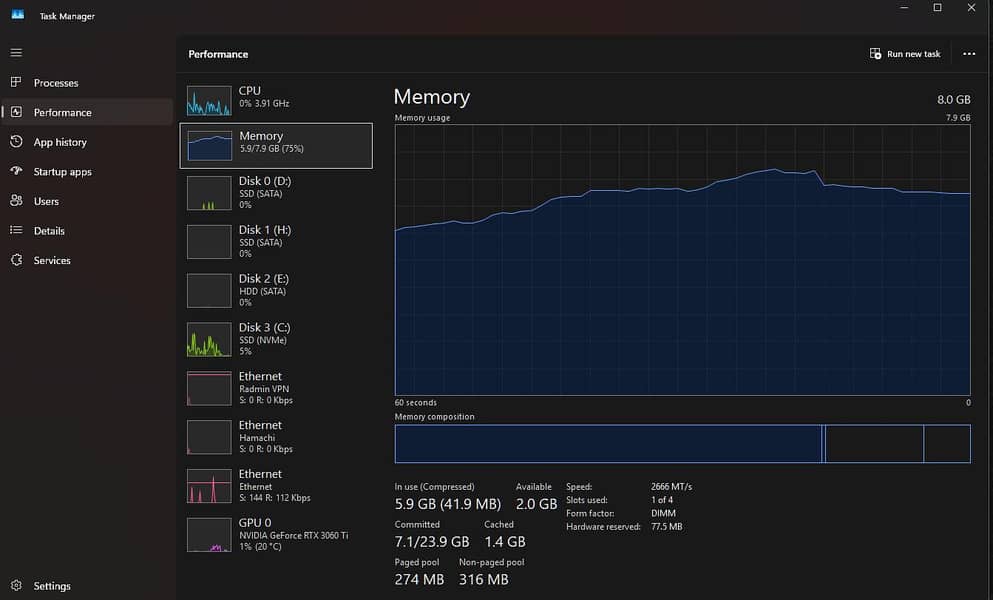Click the Services gear icon
This screenshot has height=600, width=993.
tap(16, 260)
